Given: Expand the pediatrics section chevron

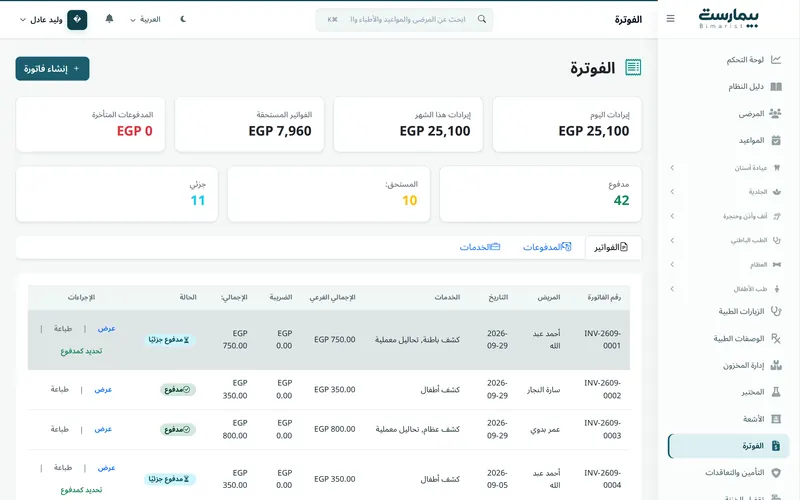Looking at the screenshot, I should (672, 289).
